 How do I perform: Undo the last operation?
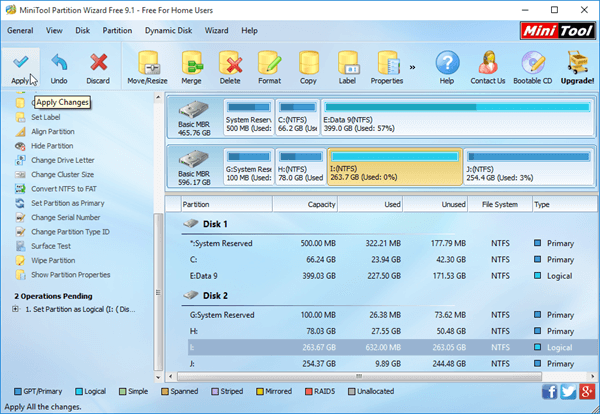pos(59,68)
